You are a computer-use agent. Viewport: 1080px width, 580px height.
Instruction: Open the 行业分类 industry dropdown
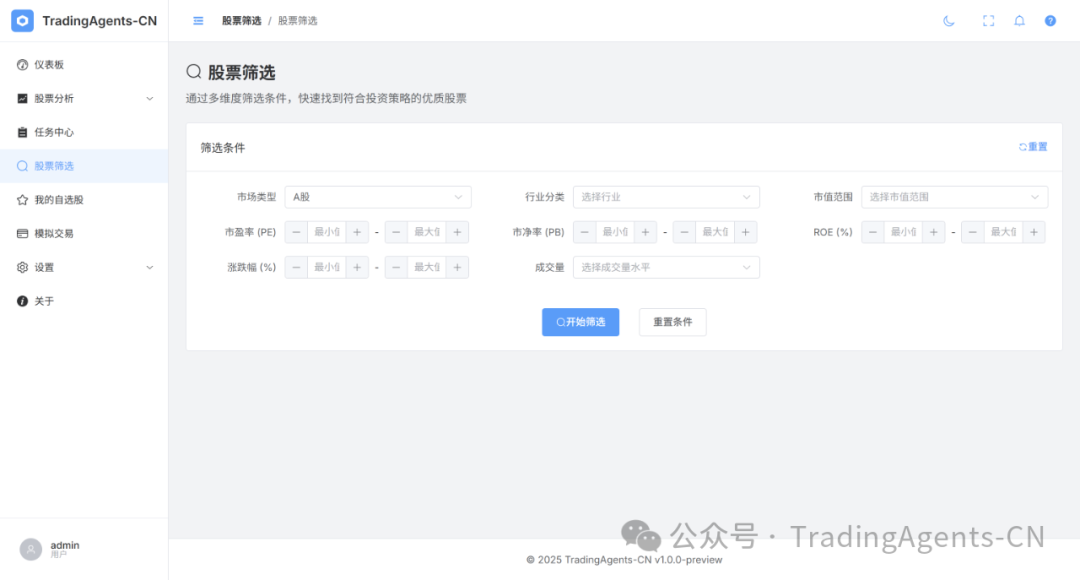point(665,197)
